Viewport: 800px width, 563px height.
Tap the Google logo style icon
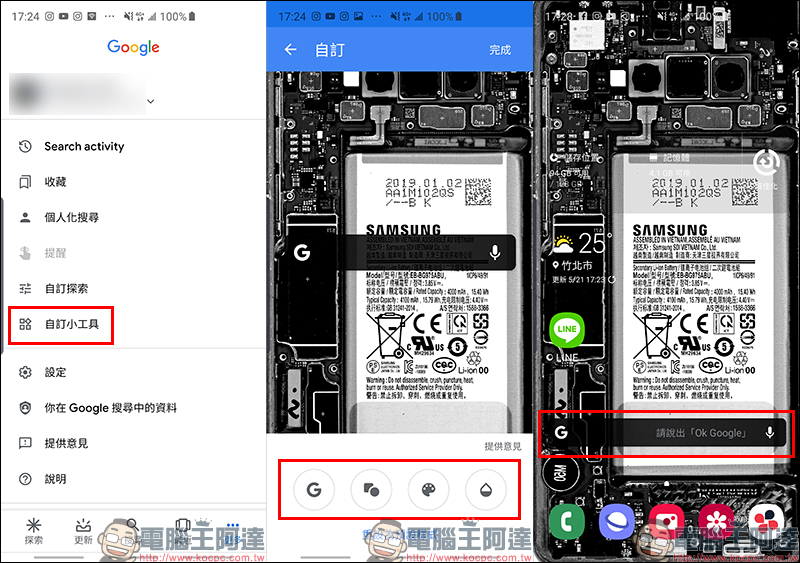(x=314, y=489)
